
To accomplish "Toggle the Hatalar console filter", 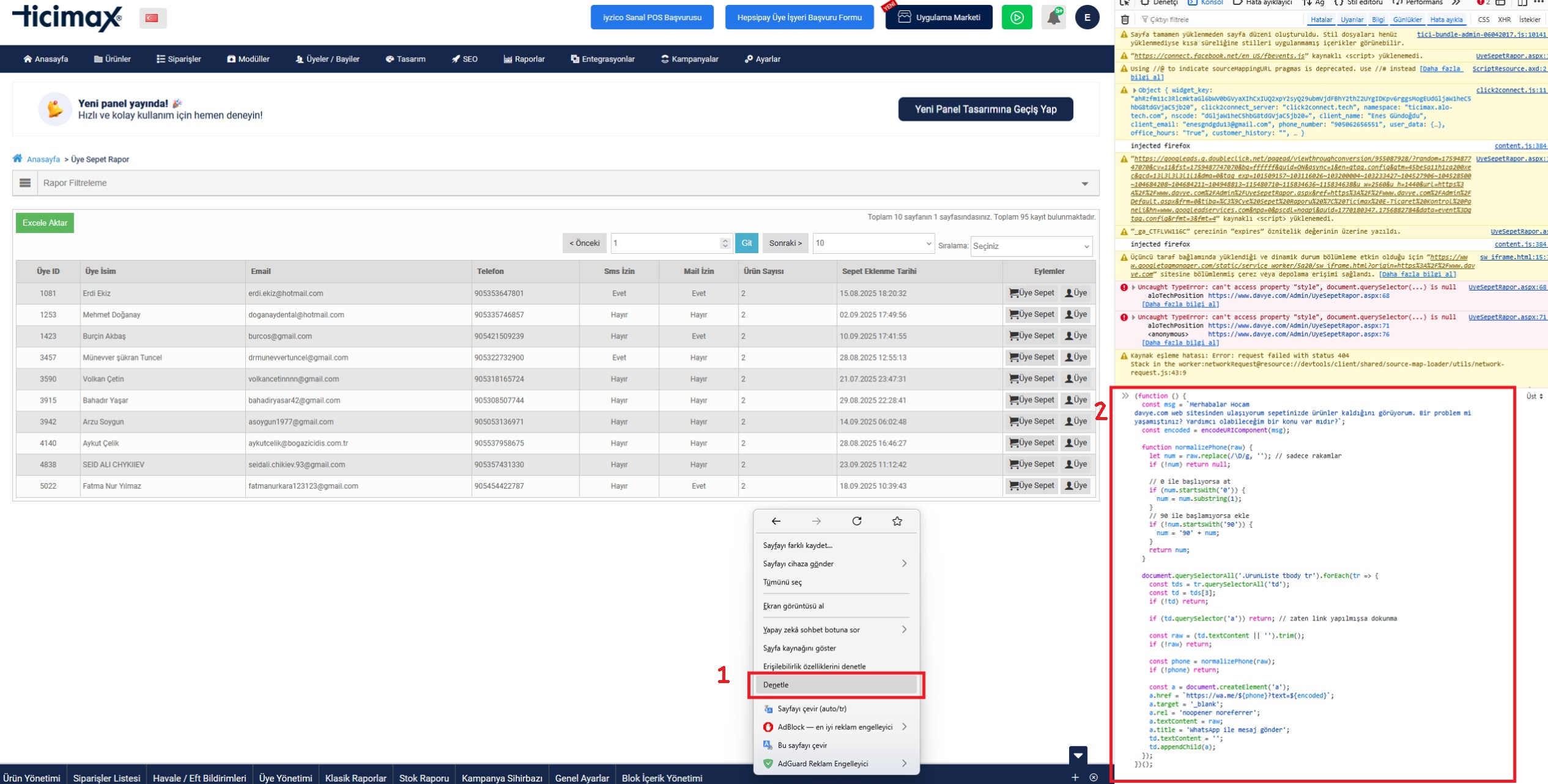I will pos(1321,20).
